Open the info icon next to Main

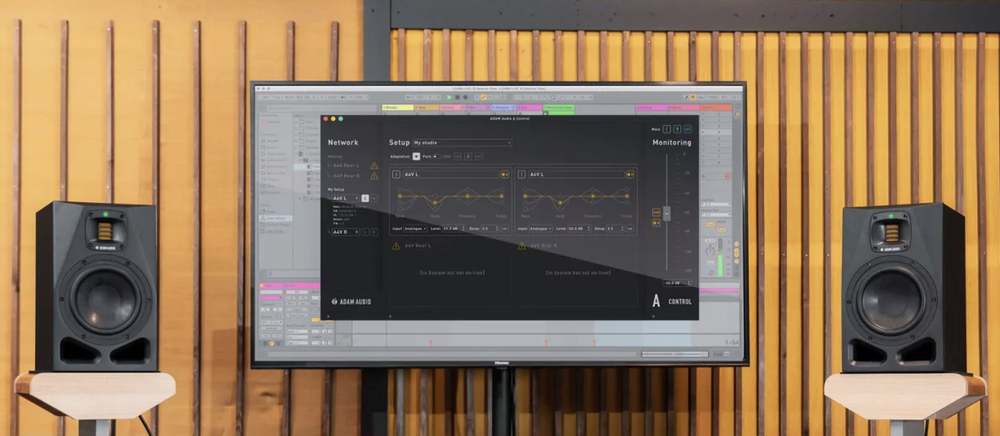(x=667, y=129)
